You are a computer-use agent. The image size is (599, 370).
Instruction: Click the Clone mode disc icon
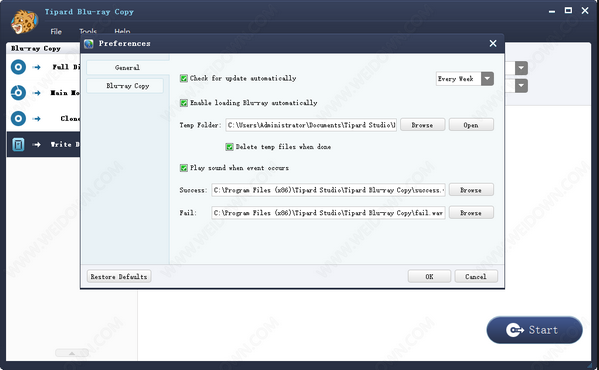click(18, 118)
